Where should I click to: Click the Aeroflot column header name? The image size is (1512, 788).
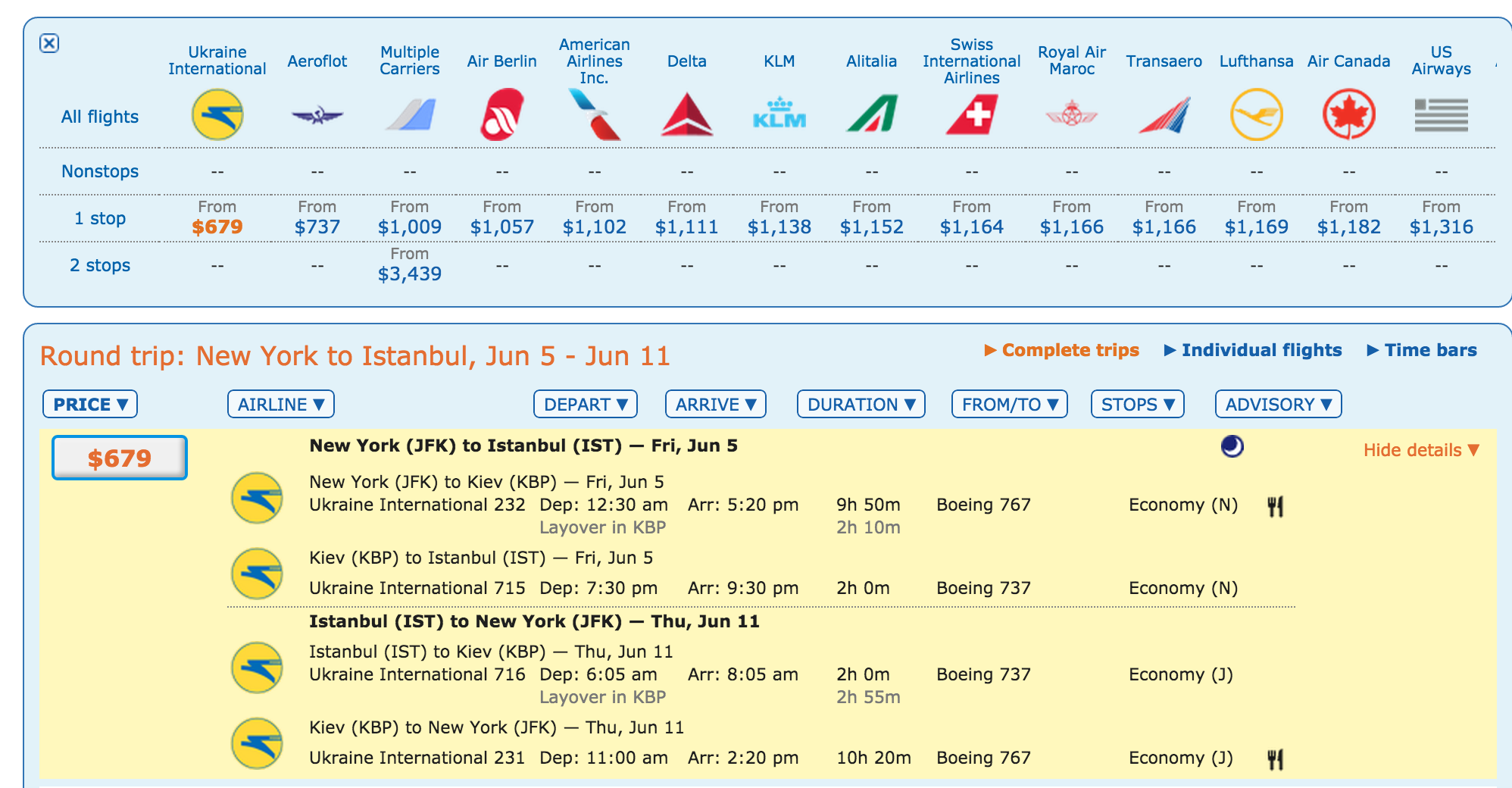coord(317,61)
